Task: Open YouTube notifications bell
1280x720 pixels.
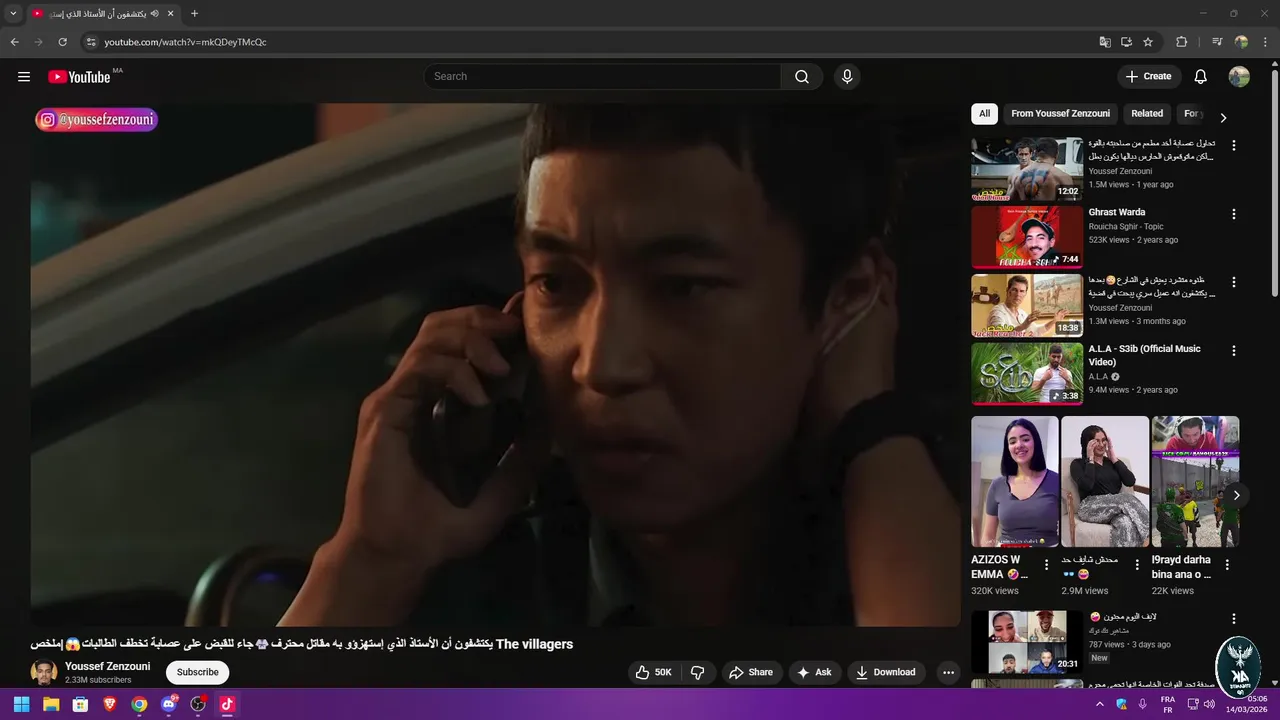Action: (1201, 77)
